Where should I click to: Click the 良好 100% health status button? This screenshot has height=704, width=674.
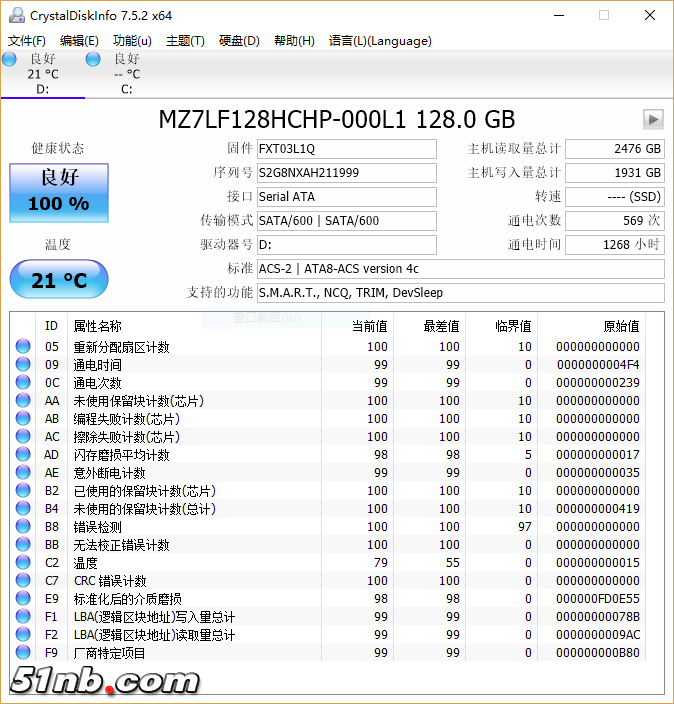[x=58, y=192]
